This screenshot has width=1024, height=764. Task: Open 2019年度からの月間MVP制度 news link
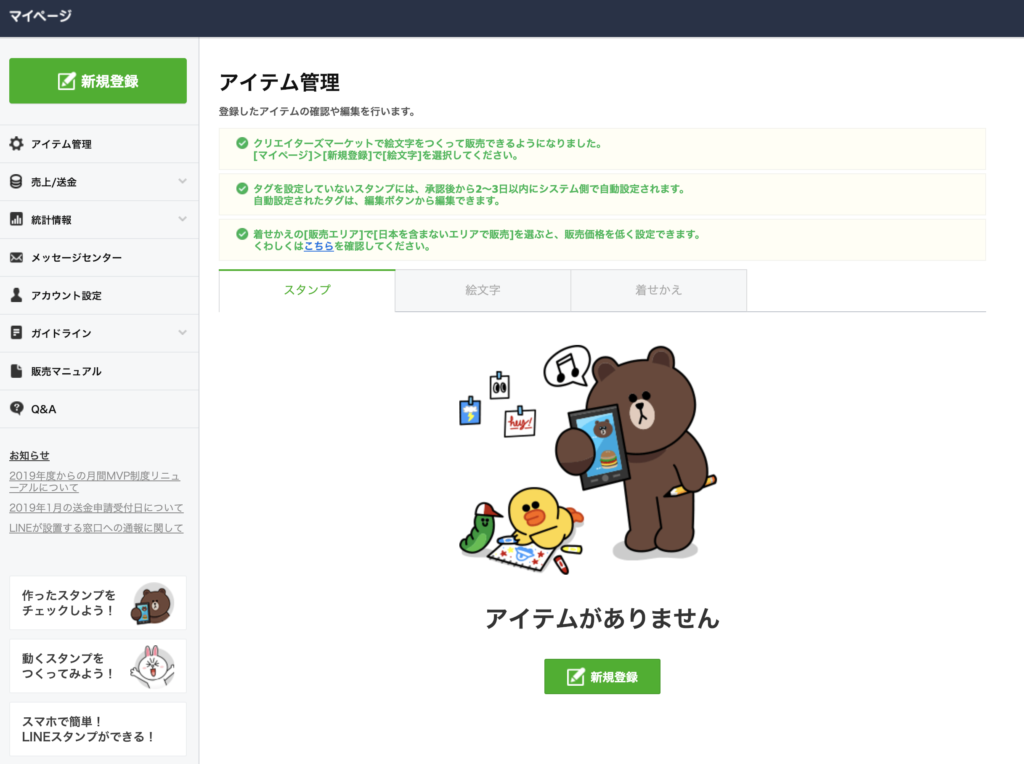[x=95, y=481]
